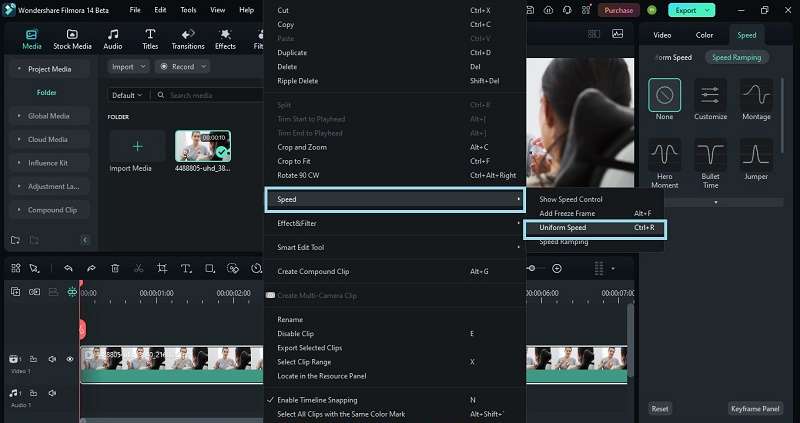
Task: Open support via headset icon
Action: point(567,10)
